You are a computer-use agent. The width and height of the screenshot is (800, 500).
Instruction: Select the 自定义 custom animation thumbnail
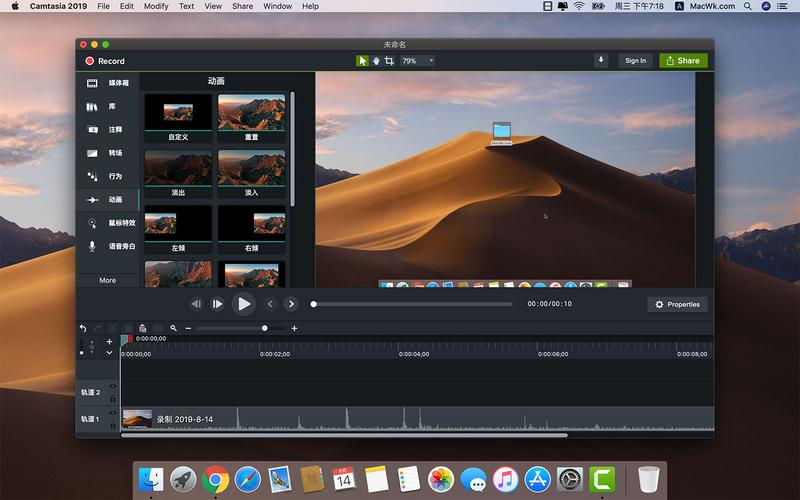click(178, 118)
